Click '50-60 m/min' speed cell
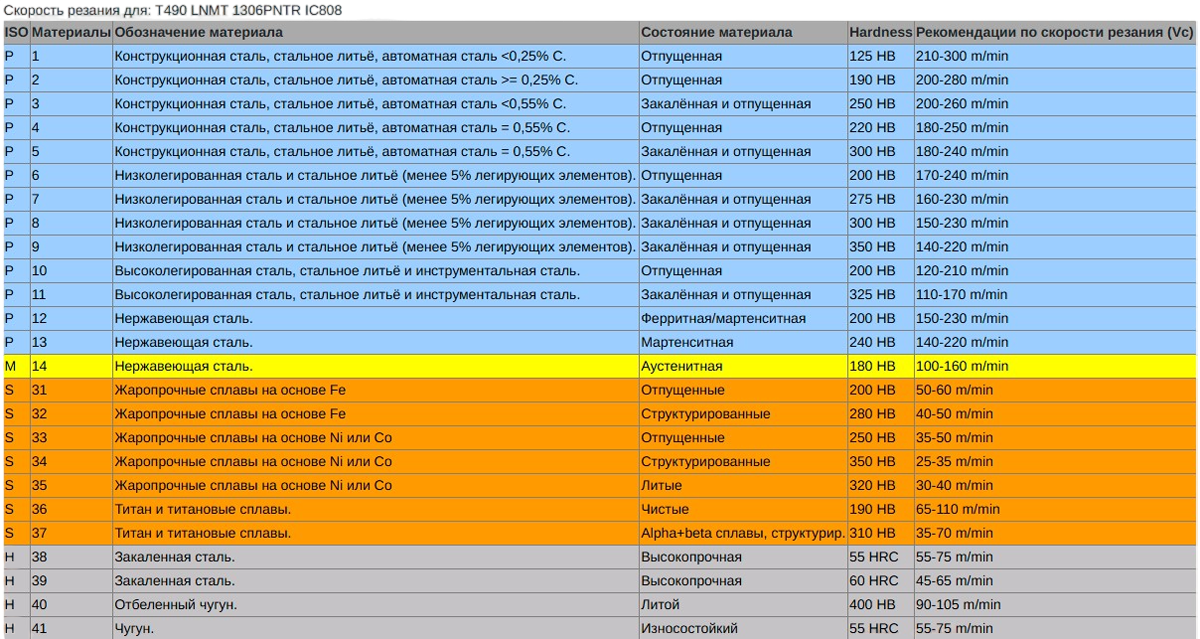The height and width of the screenshot is (639, 1200). pyautogui.click(x=1055, y=390)
